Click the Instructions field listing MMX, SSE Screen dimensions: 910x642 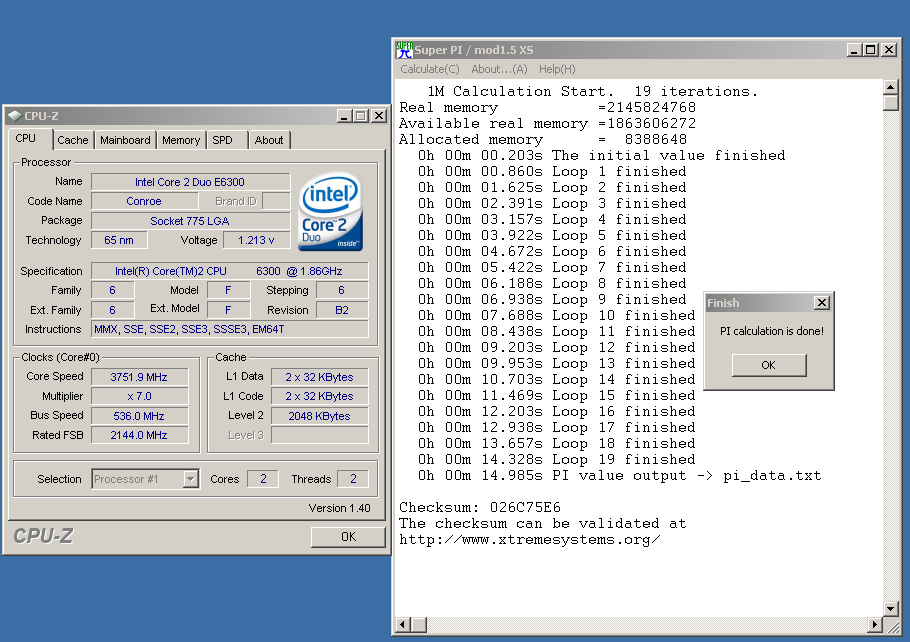[230, 329]
